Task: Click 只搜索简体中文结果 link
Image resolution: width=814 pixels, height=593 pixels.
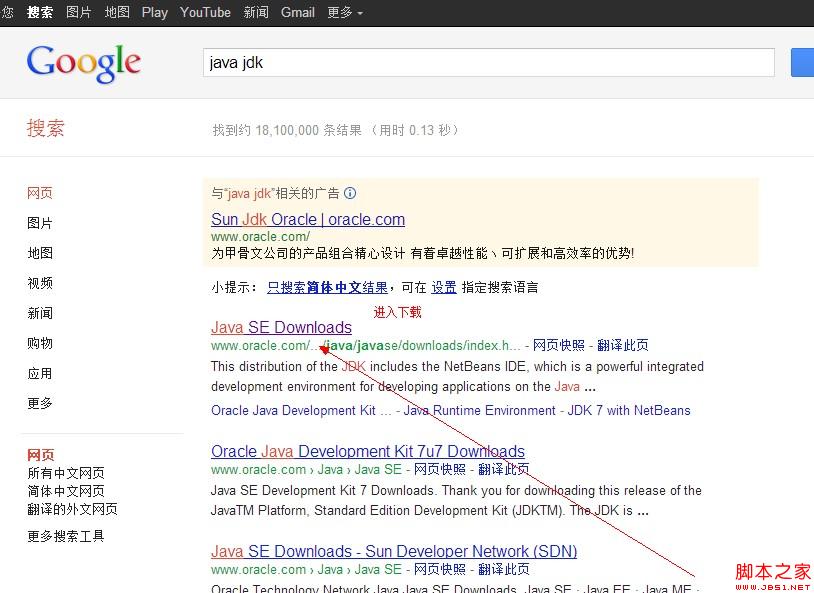Action: (328, 288)
